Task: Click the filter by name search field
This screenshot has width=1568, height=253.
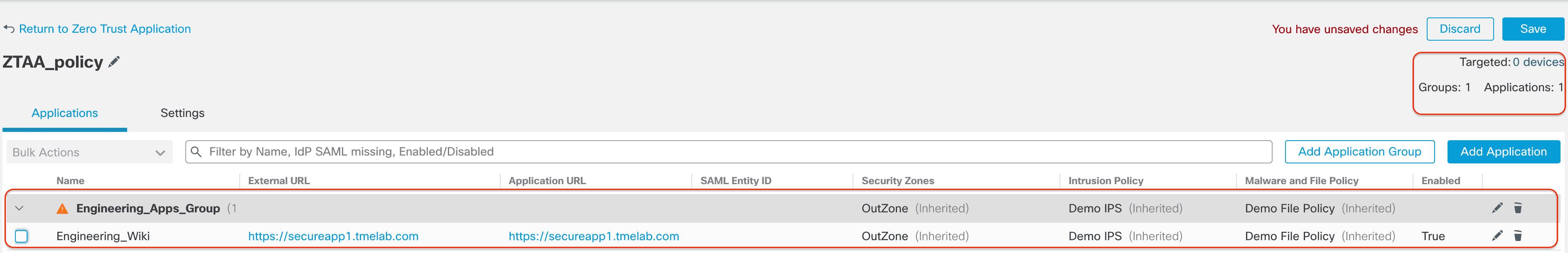Action: [730, 151]
